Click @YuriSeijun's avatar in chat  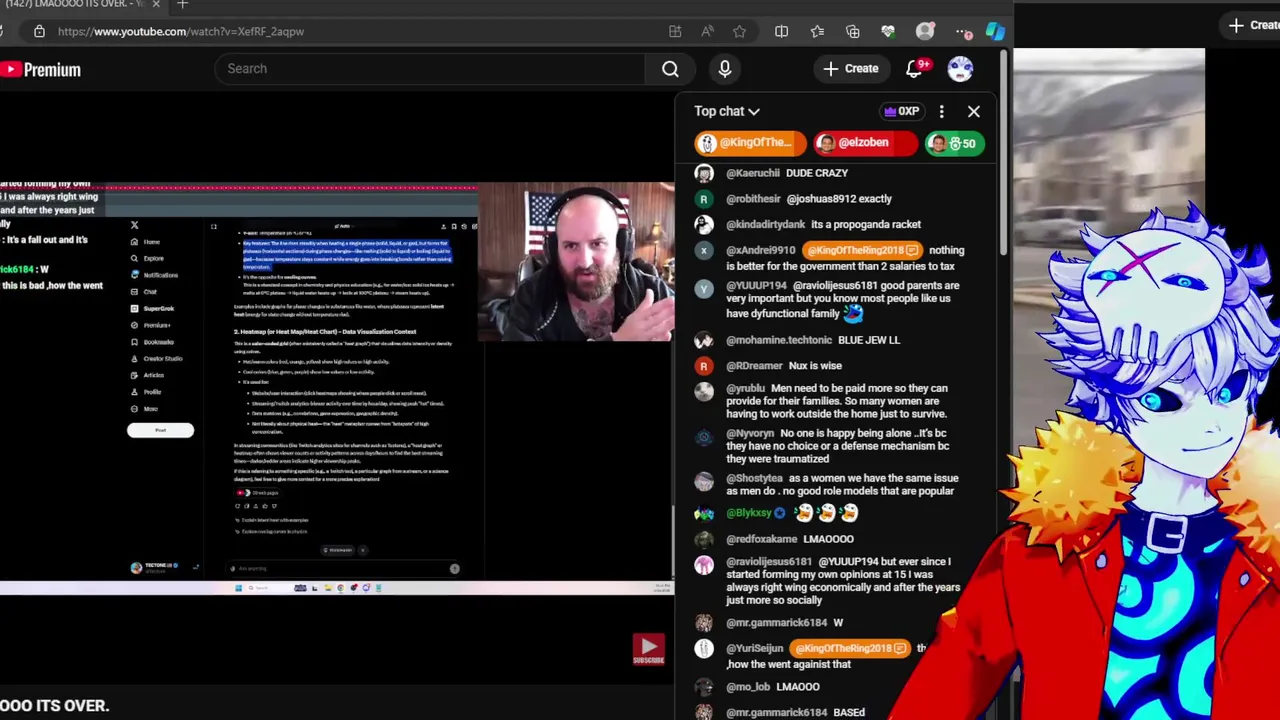pyautogui.click(x=704, y=648)
